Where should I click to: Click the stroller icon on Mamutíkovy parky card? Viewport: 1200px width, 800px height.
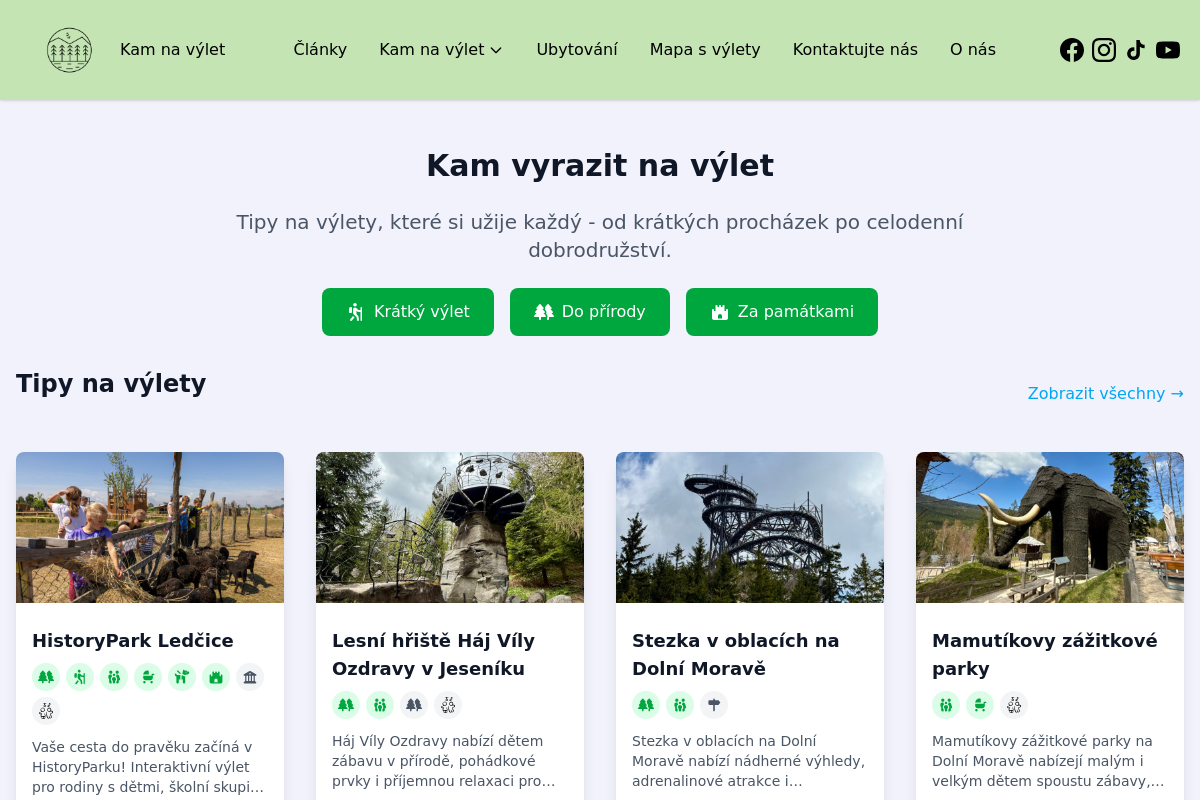click(x=980, y=705)
